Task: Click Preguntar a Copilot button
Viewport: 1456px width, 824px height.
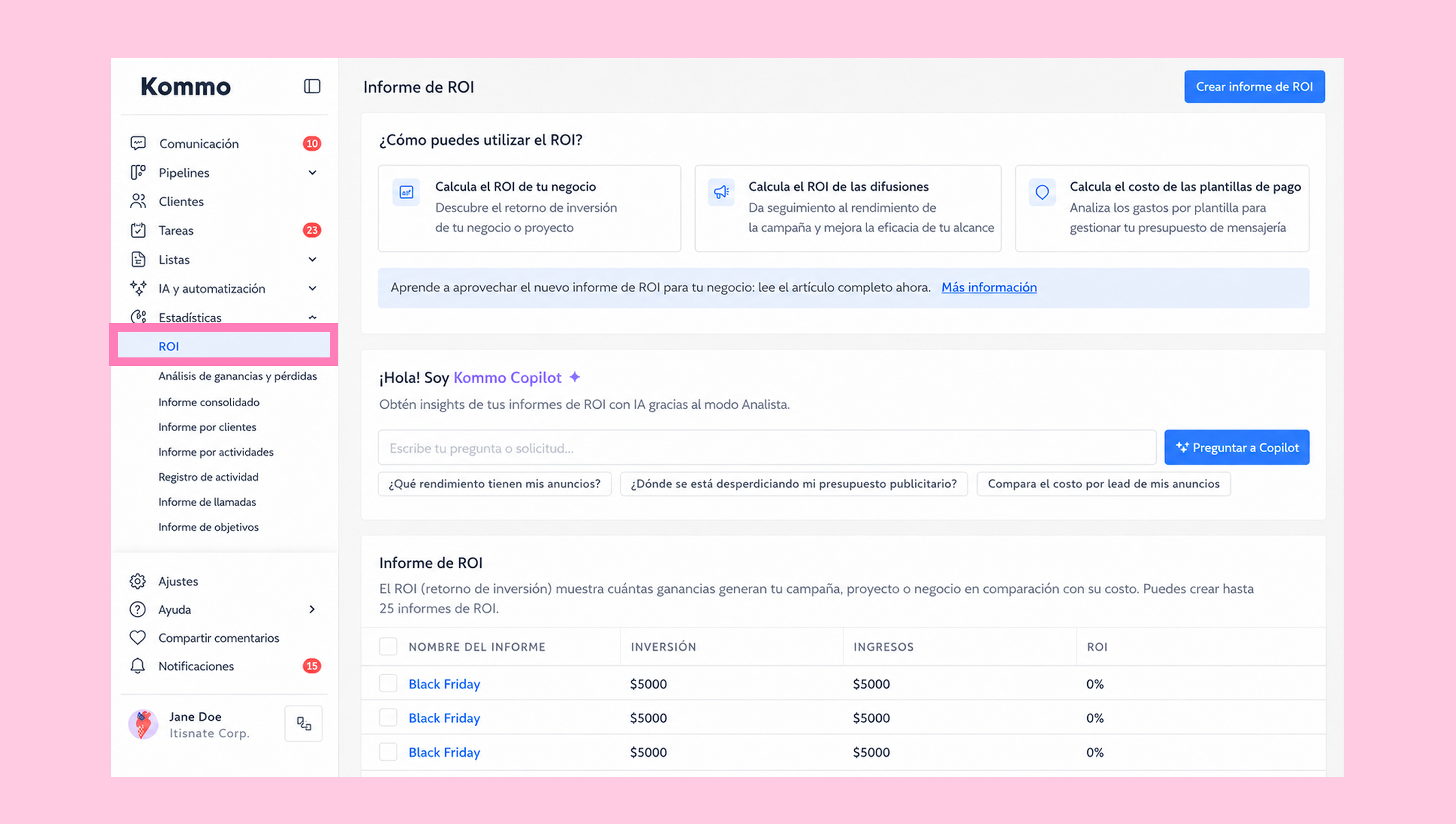Action: coord(1237,447)
